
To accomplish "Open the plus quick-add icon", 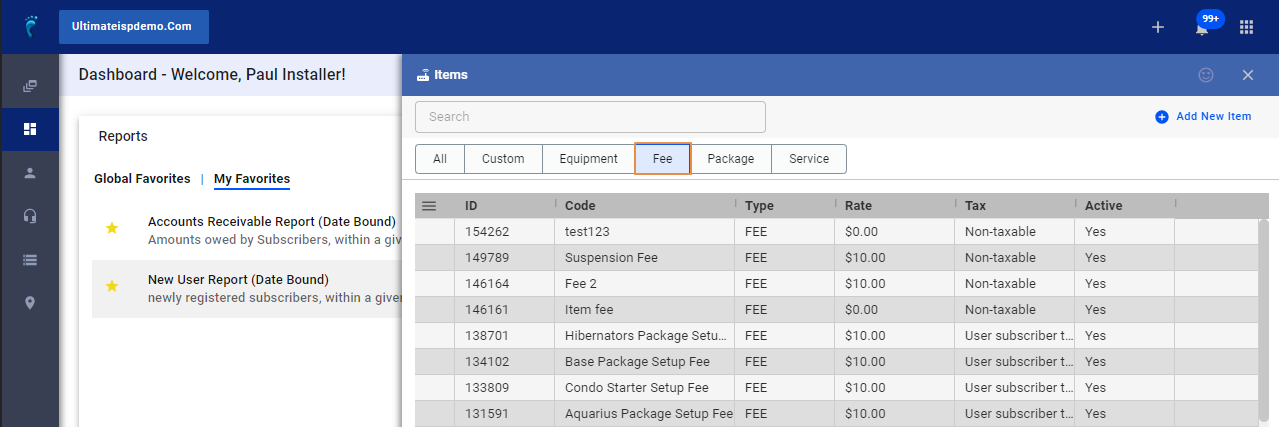I will point(1158,27).
